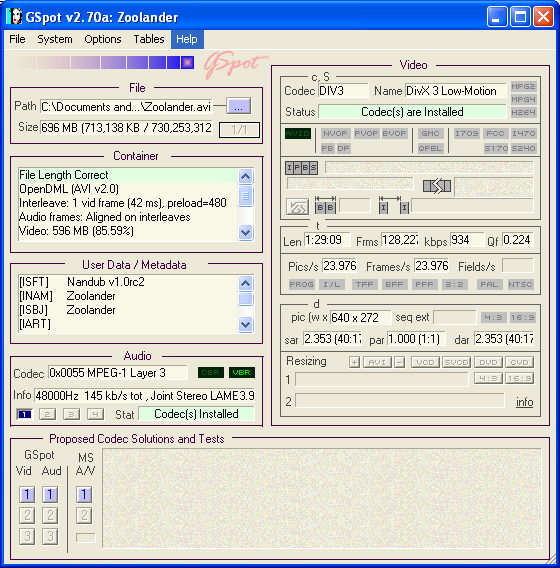Click the Resizing DVD button
This screenshot has width=560, height=568.
coord(488,362)
